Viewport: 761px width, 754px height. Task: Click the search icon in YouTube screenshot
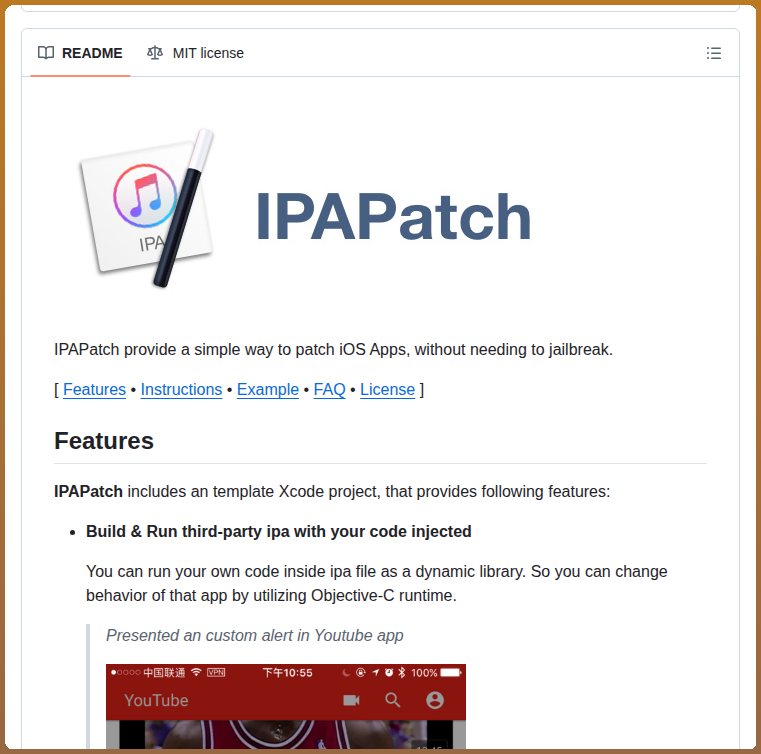click(x=393, y=700)
